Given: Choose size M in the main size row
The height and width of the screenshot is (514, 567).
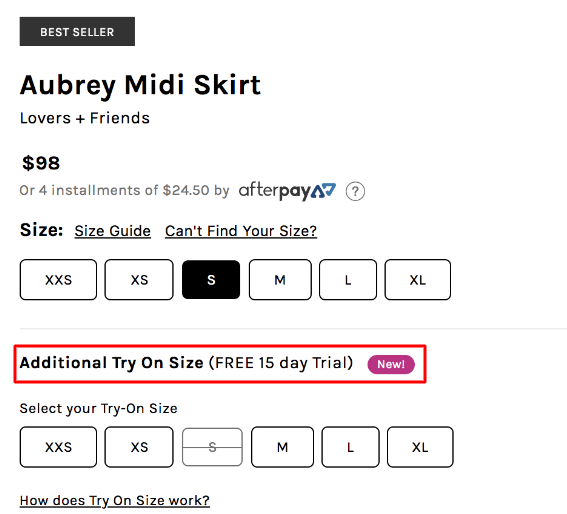Looking at the screenshot, I should point(280,280).
